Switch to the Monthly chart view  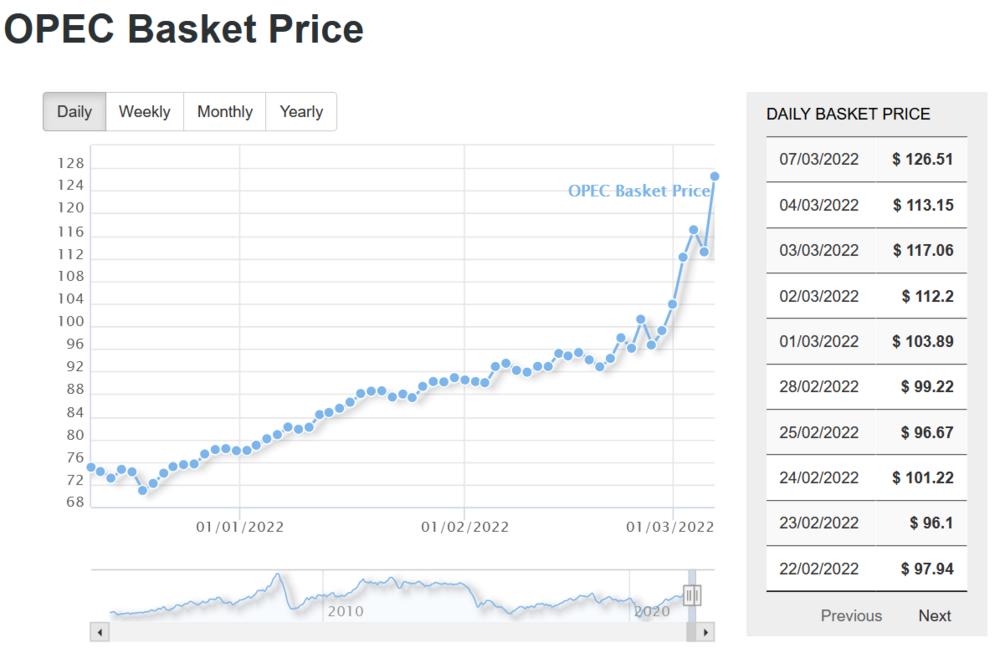point(225,112)
